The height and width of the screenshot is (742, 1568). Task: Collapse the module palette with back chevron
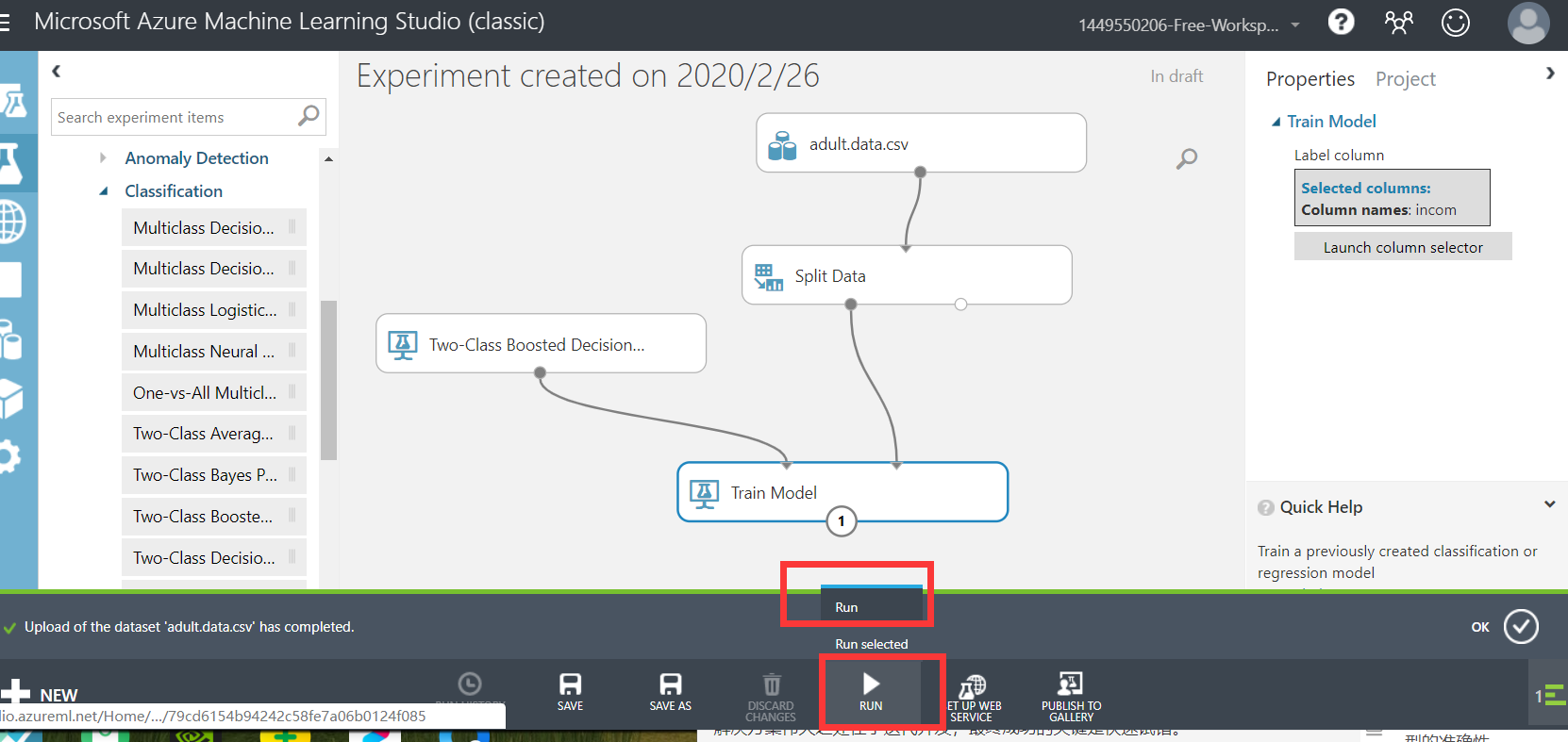point(56,71)
